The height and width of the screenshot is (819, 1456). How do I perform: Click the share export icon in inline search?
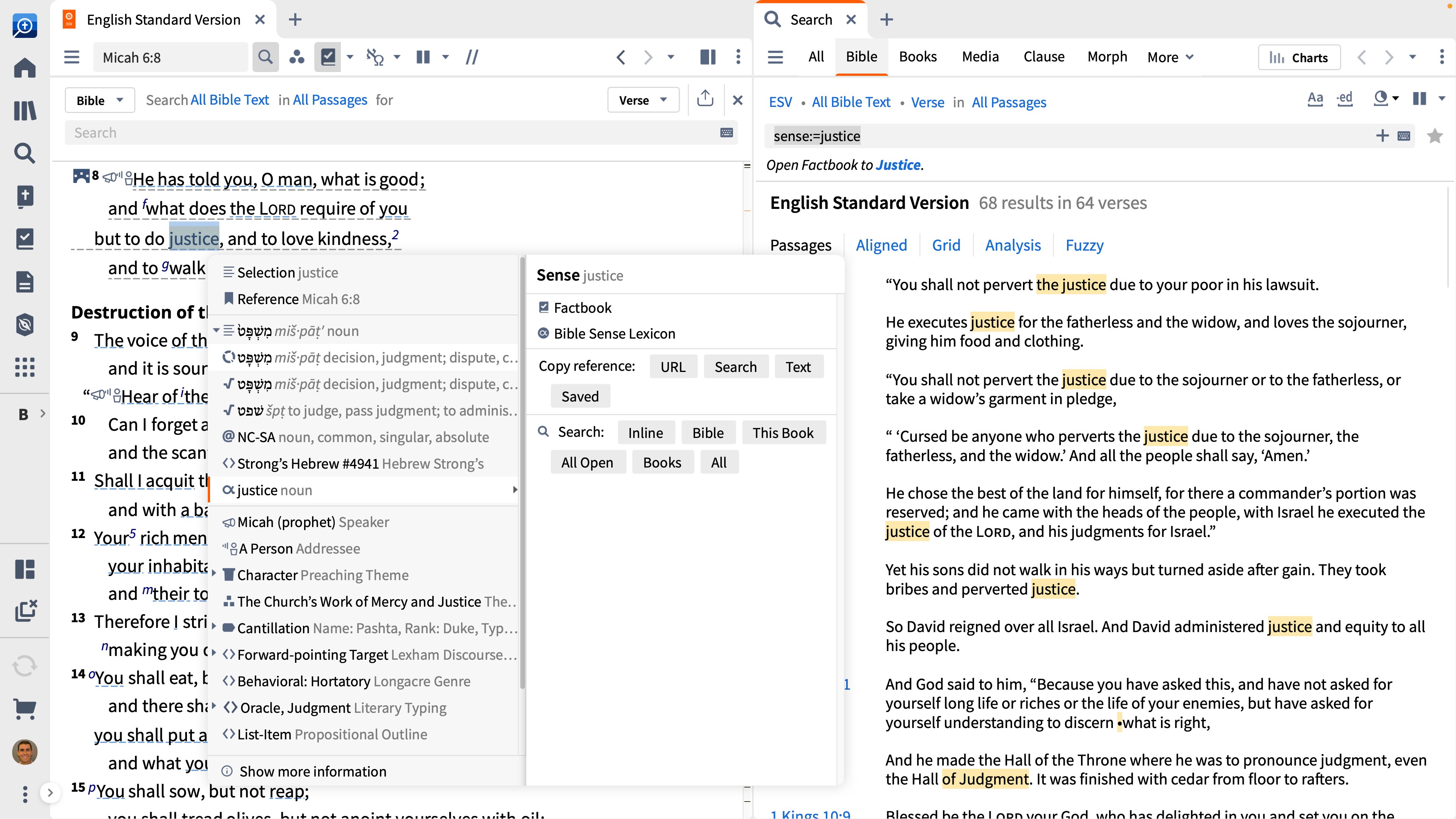(705, 99)
